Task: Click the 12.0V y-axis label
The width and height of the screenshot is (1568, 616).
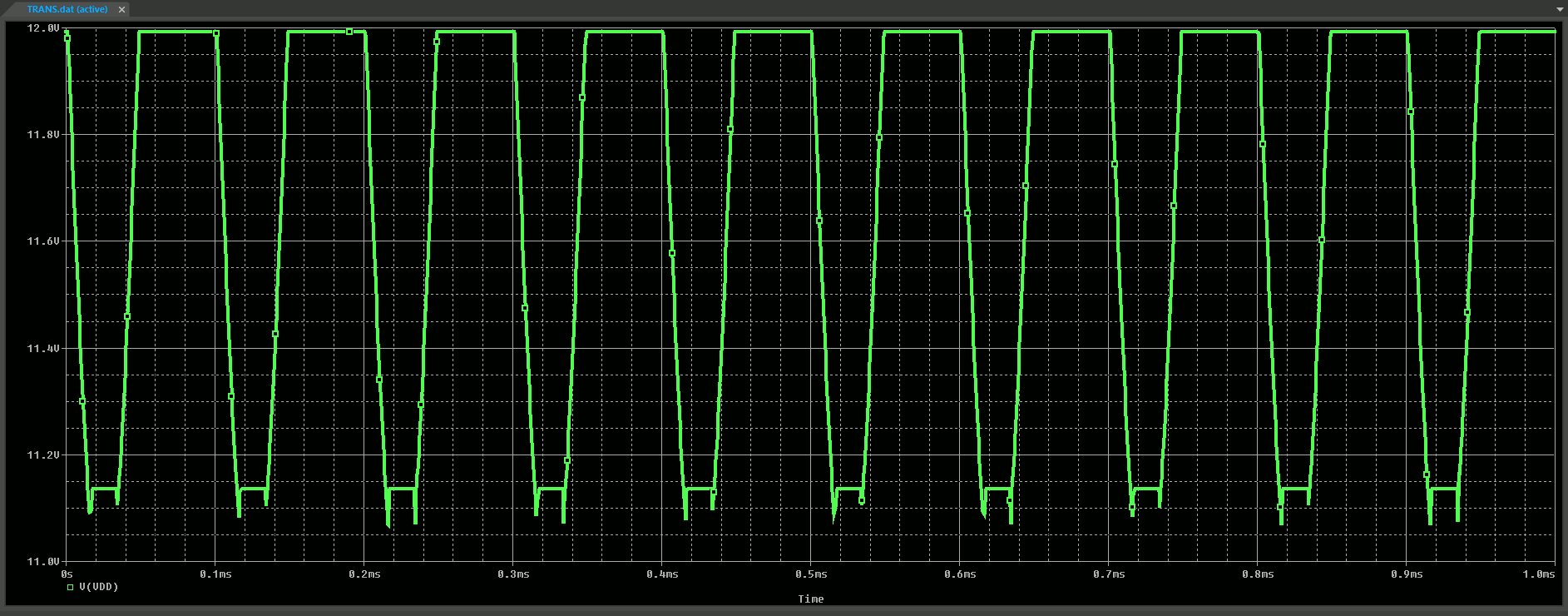Action: point(43,28)
